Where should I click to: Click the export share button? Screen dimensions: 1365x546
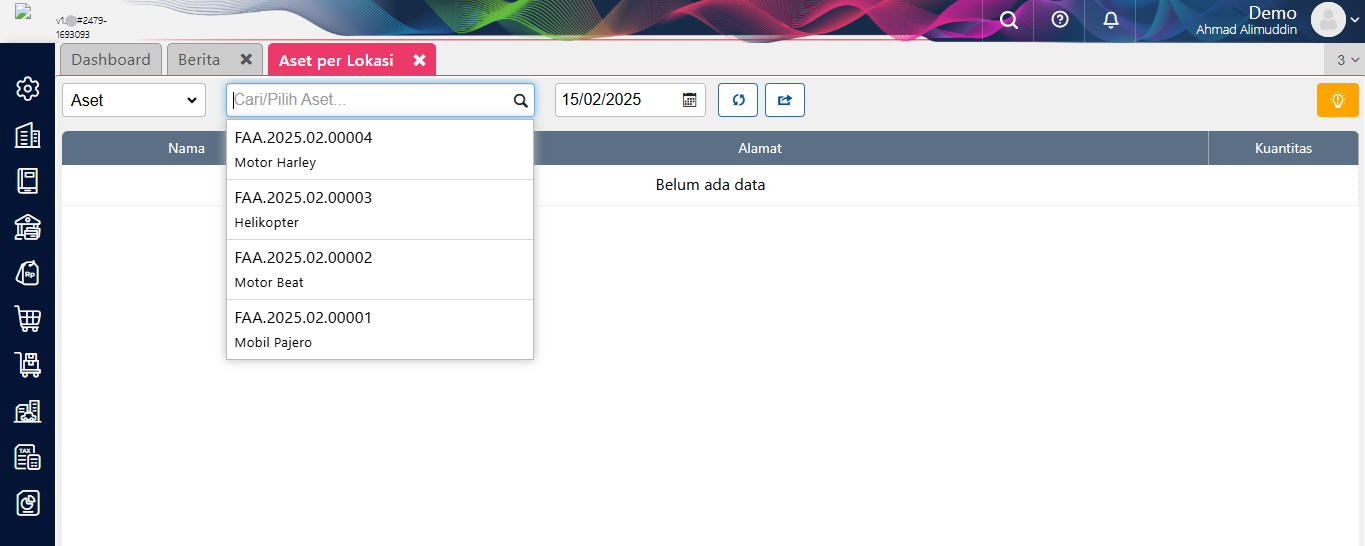pos(785,100)
